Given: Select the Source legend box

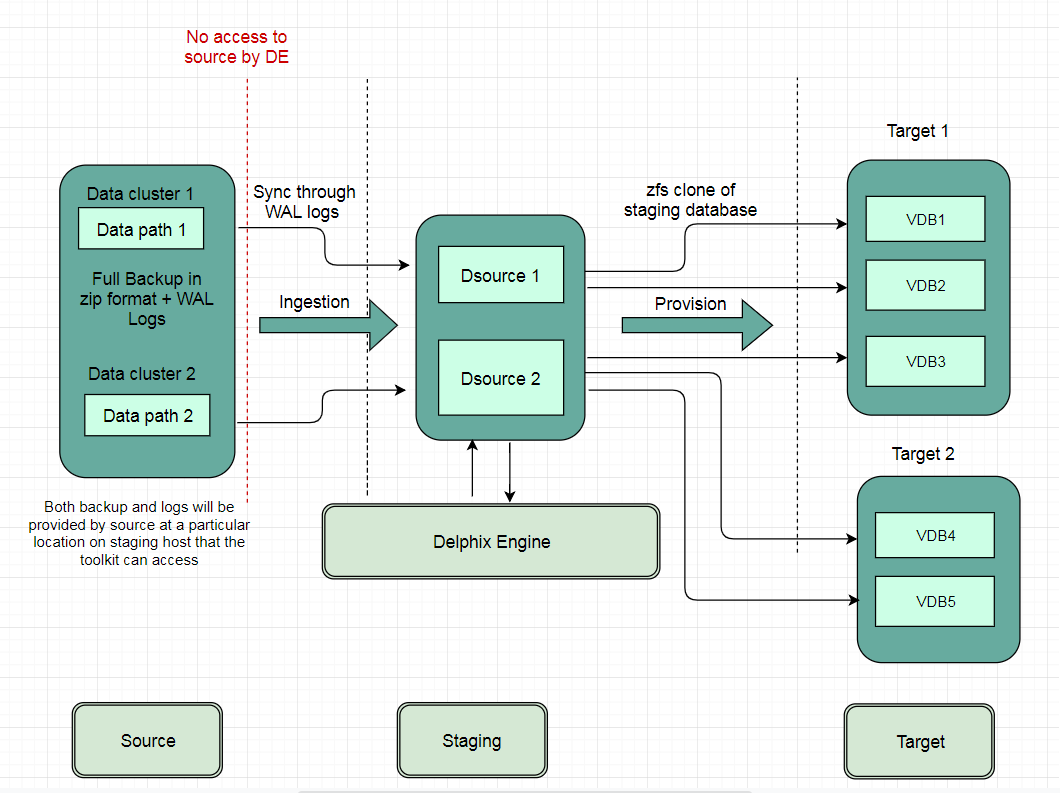Looking at the screenshot, I should (147, 741).
